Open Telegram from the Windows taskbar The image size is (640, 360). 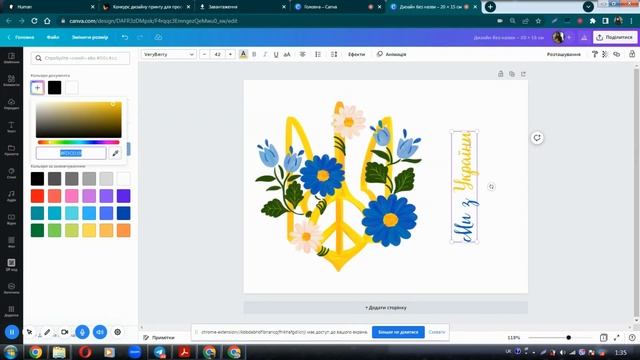point(159,352)
